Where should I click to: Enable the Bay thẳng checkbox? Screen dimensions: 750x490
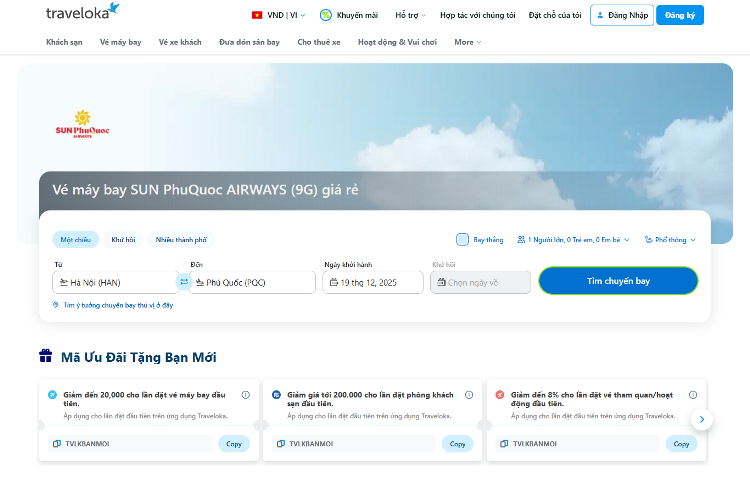coord(462,239)
